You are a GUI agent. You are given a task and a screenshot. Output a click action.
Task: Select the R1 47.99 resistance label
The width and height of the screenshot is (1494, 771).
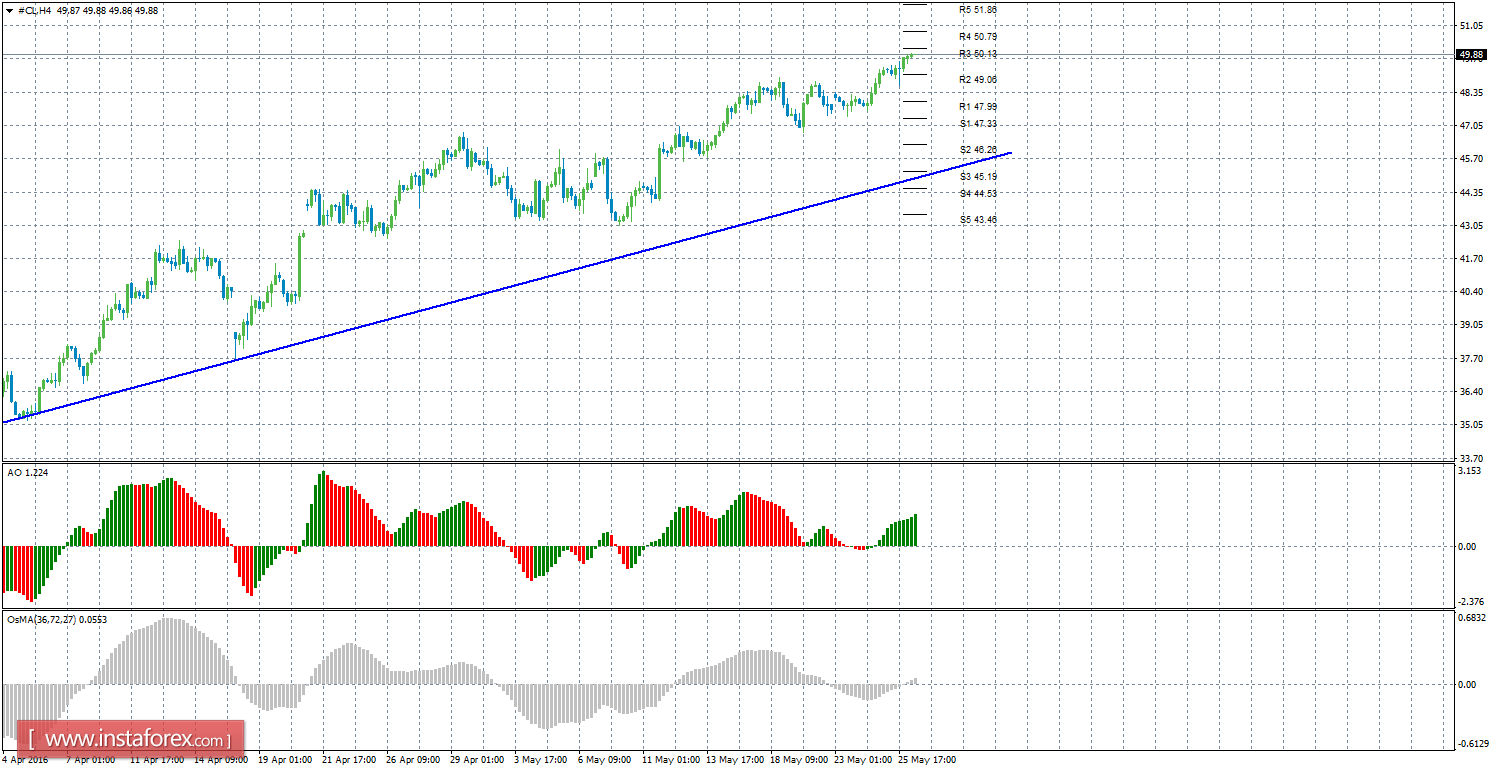[x=978, y=107]
